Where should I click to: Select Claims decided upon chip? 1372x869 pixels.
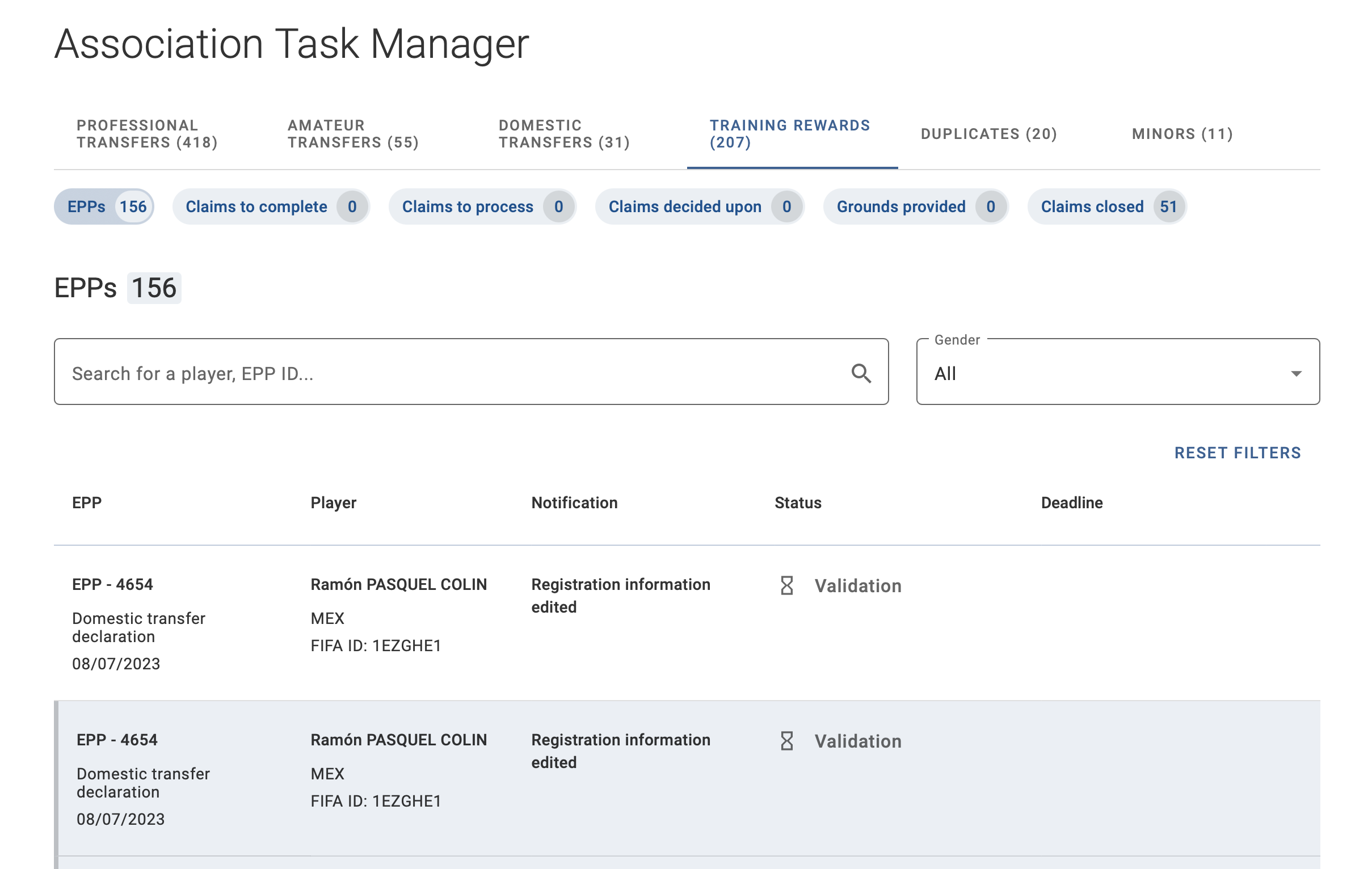pyautogui.click(x=700, y=206)
